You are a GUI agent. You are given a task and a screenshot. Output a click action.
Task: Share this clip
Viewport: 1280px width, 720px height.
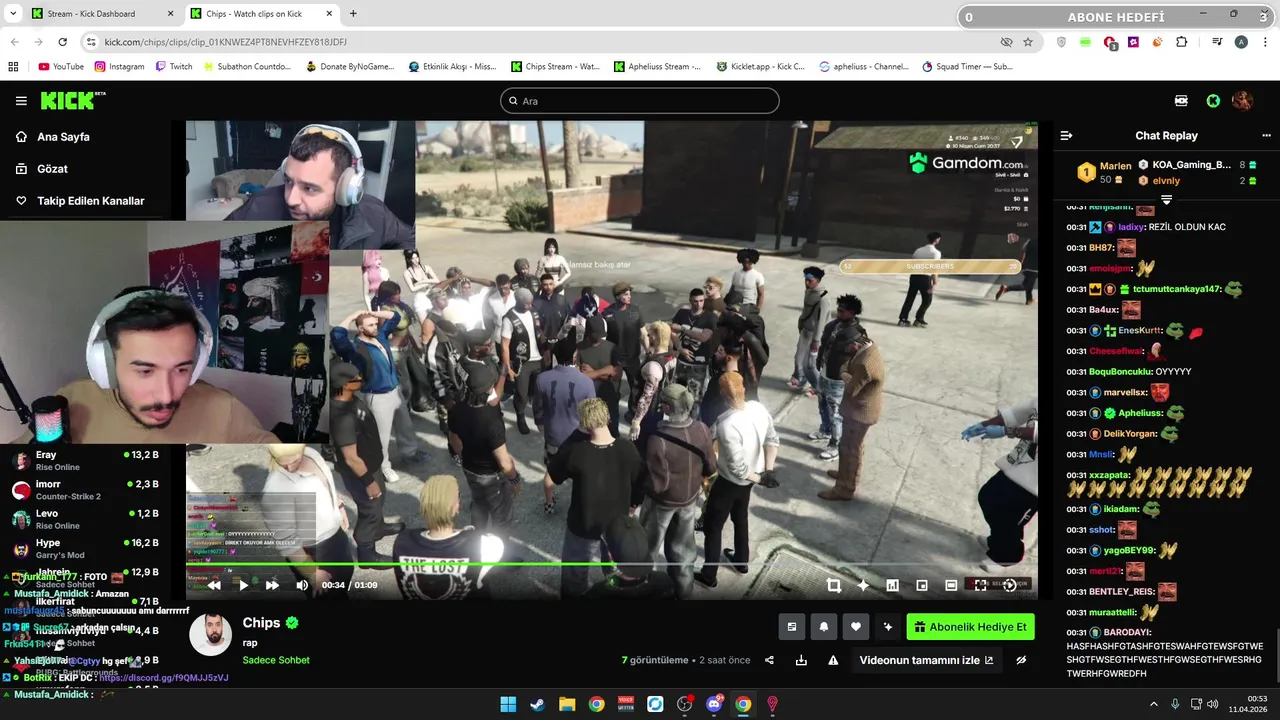[x=769, y=660]
